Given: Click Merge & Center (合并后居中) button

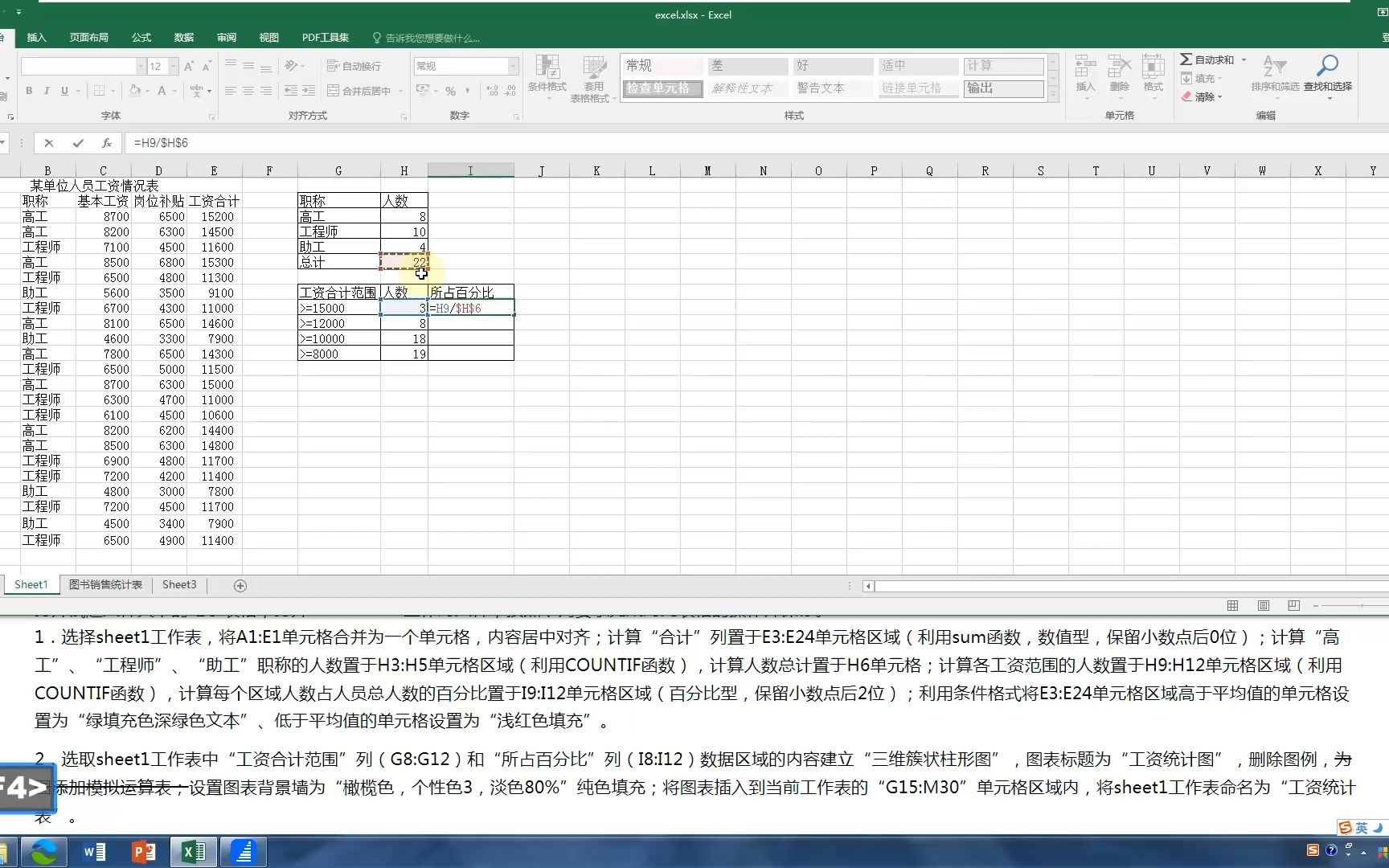Looking at the screenshot, I should point(359,91).
